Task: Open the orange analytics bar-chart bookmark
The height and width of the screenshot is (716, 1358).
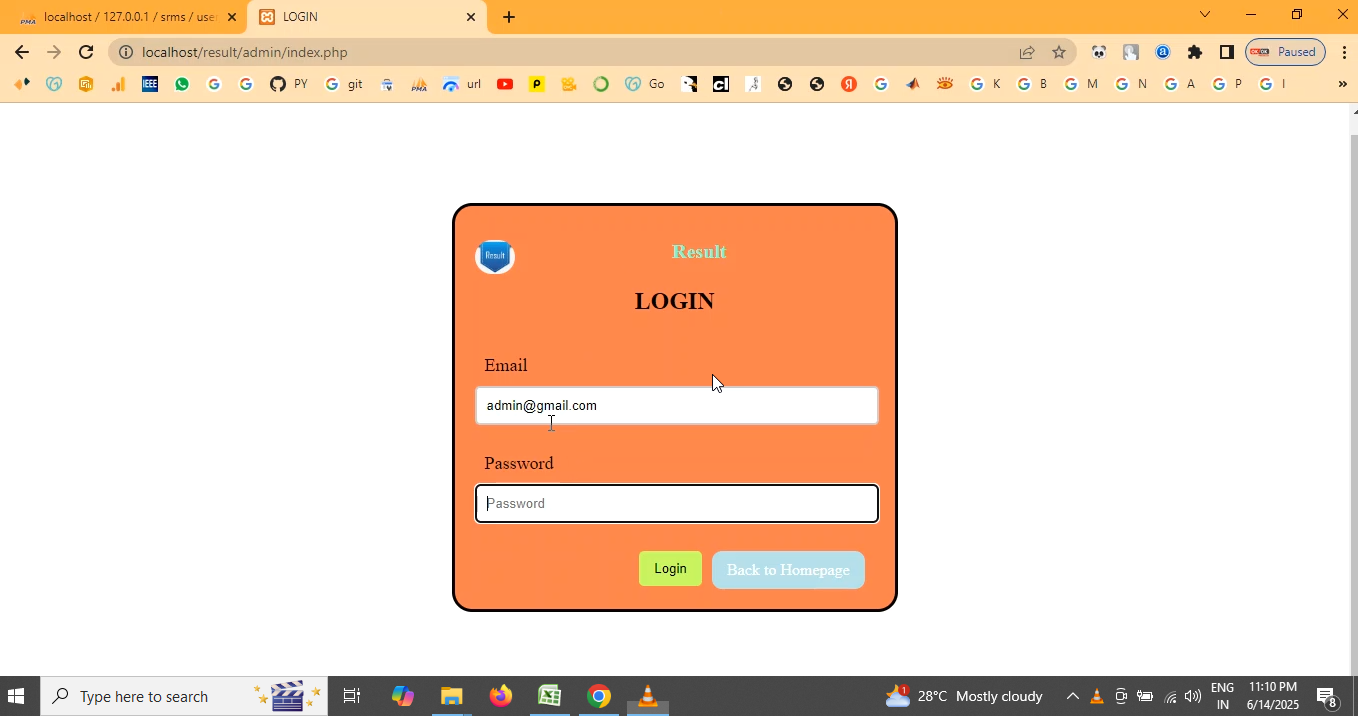Action: pos(118,84)
